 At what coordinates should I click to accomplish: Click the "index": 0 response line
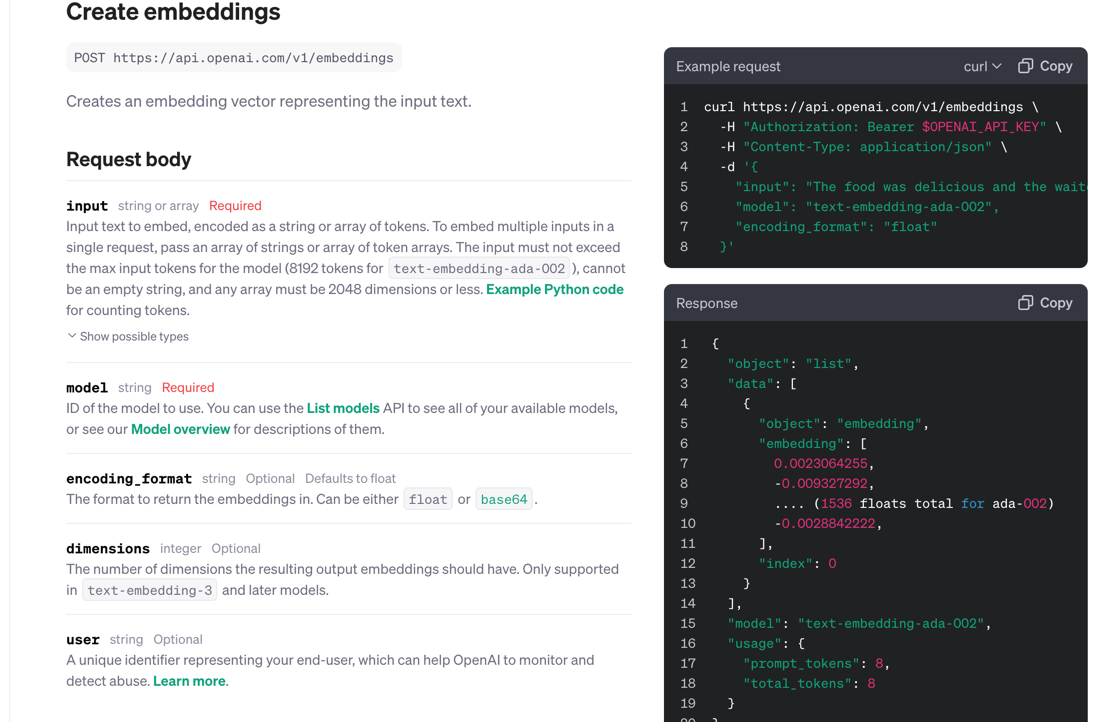(x=797, y=563)
